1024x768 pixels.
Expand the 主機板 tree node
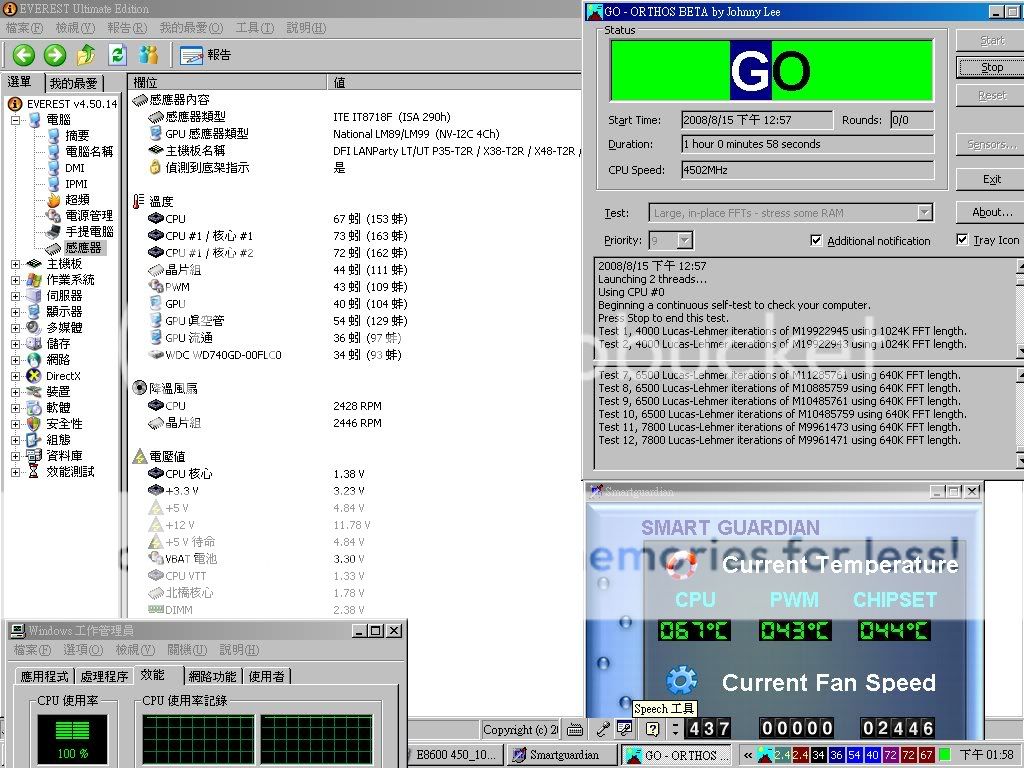click(16, 264)
